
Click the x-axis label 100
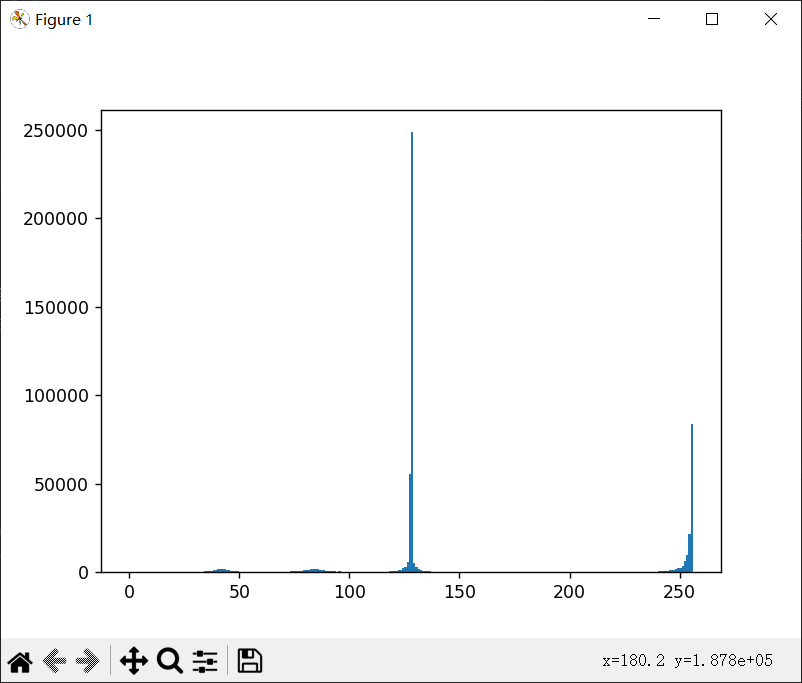point(350,592)
